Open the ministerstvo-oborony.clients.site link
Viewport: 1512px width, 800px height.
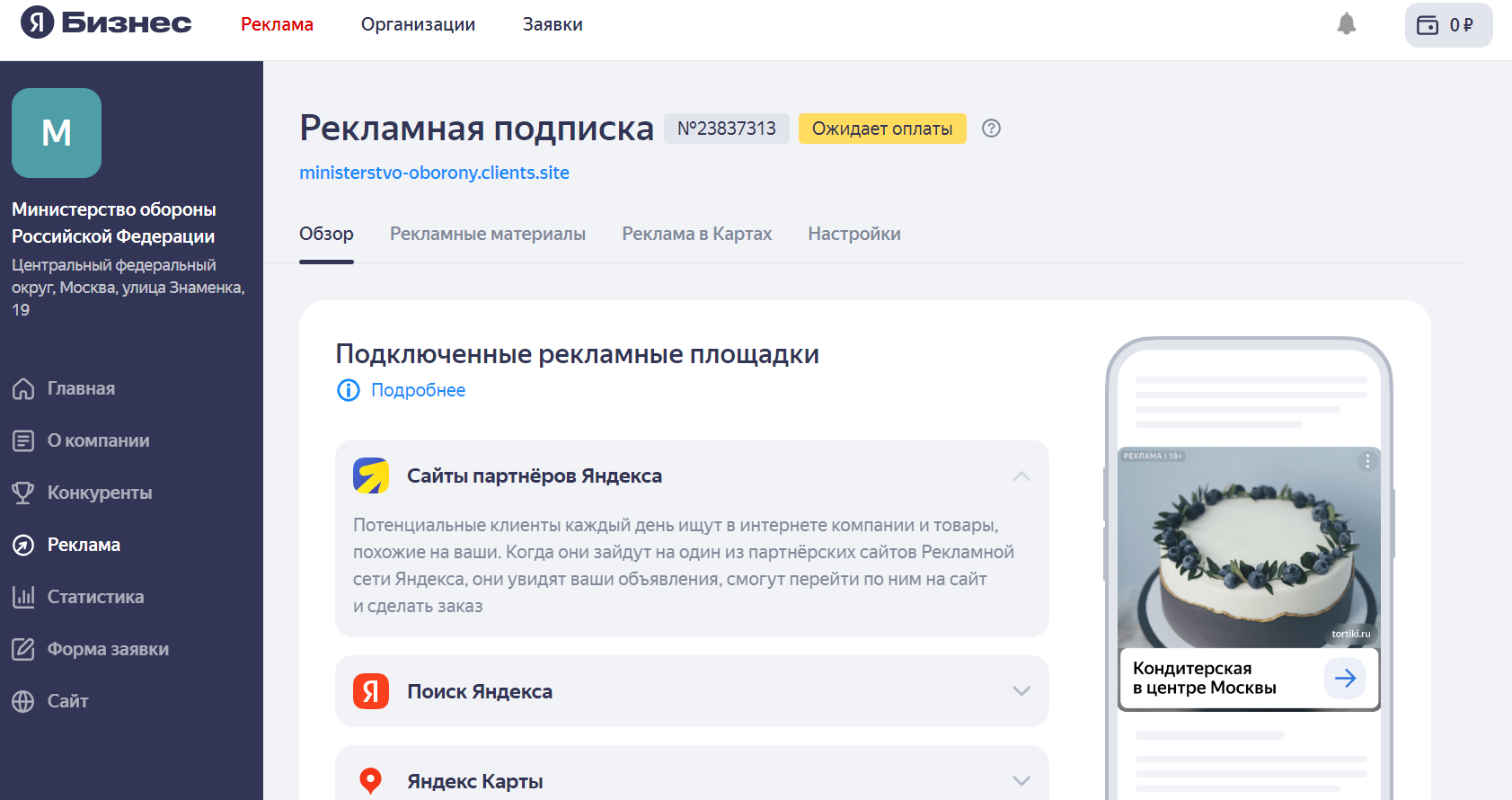[x=434, y=173]
